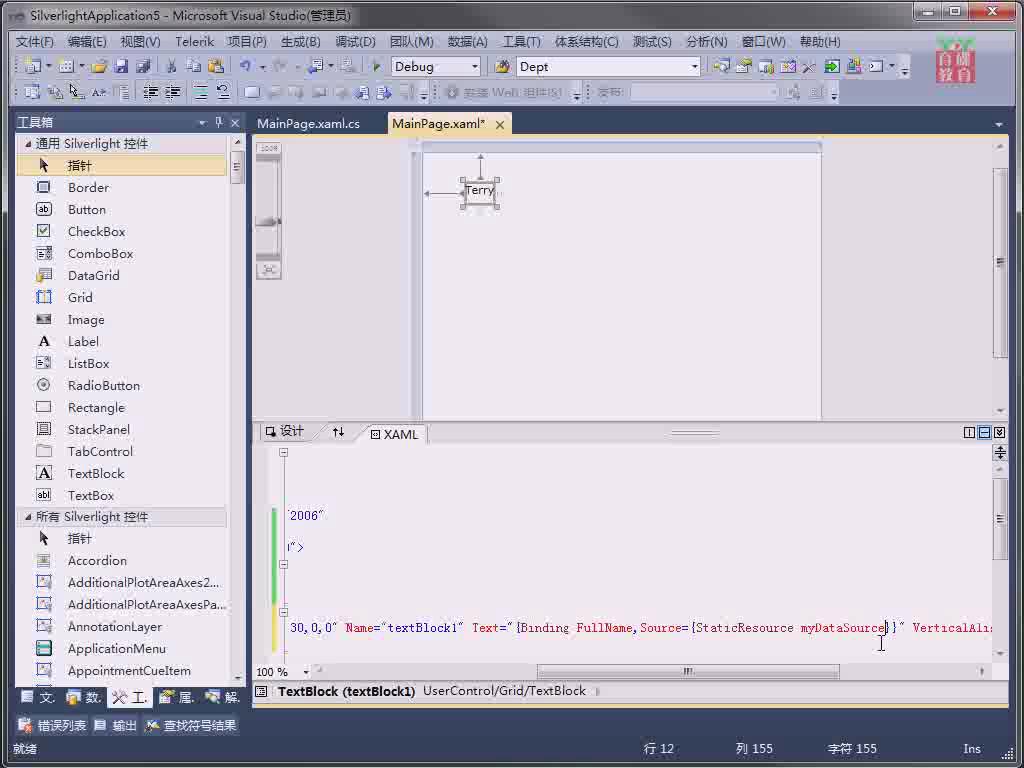Collapse the 通用 Silverlight 控件 group

(x=27, y=144)
